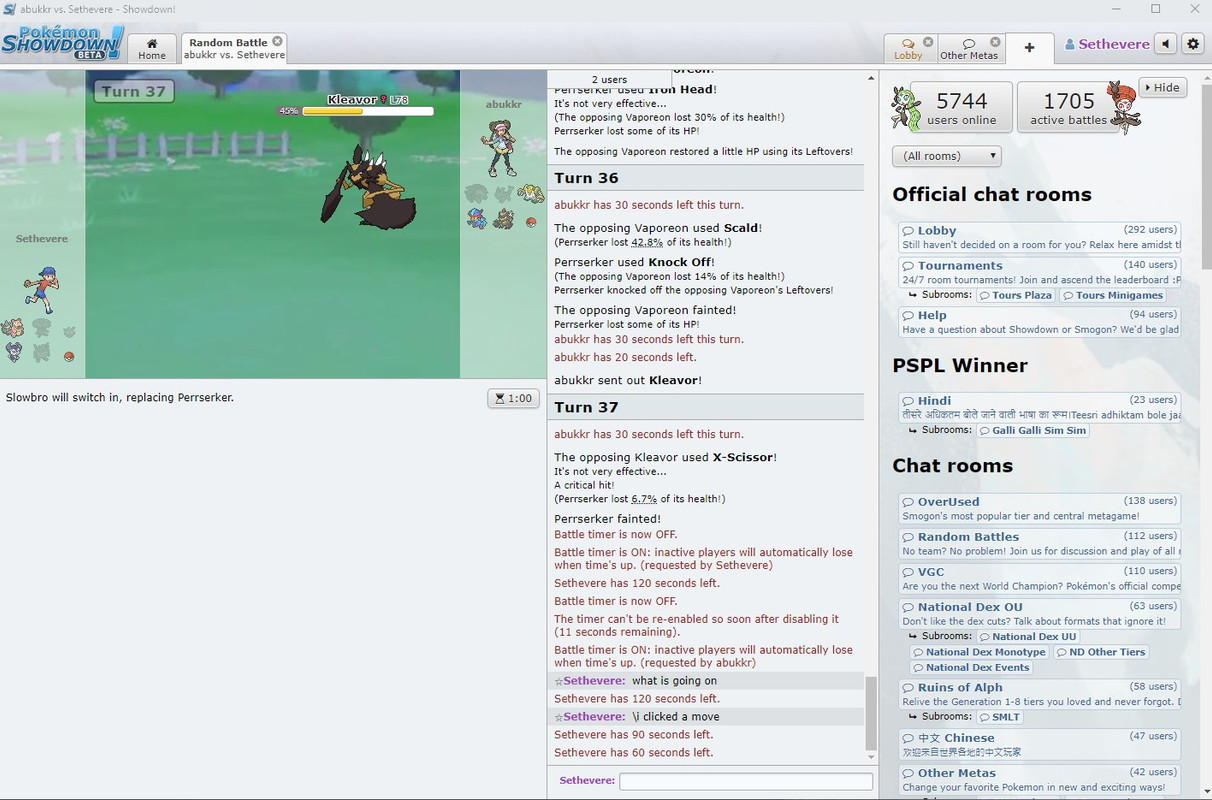This screenshot has width=1212, height=800.
Task: Click the Lobby chat bubble icon
Action: 908,43
